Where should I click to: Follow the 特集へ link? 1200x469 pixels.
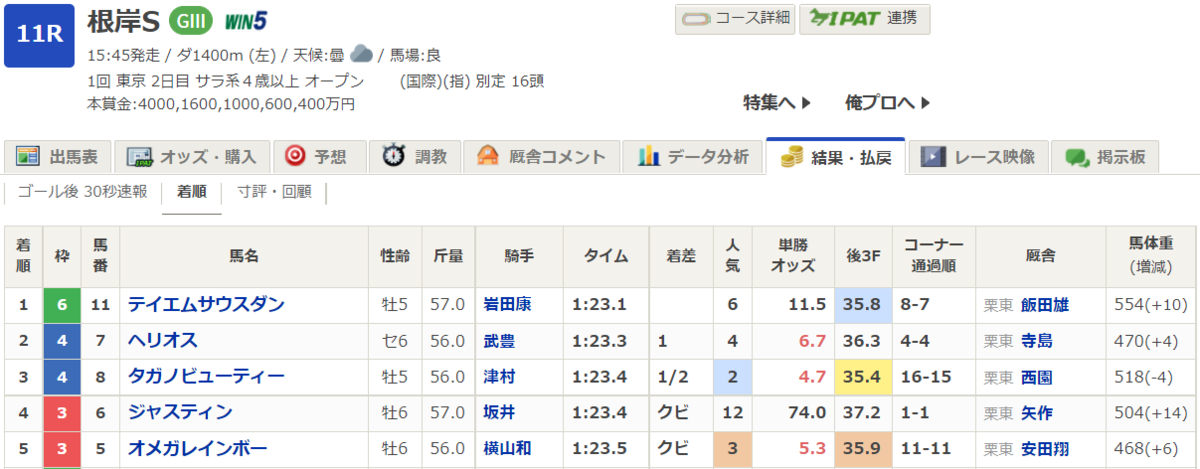pos(777,102)
